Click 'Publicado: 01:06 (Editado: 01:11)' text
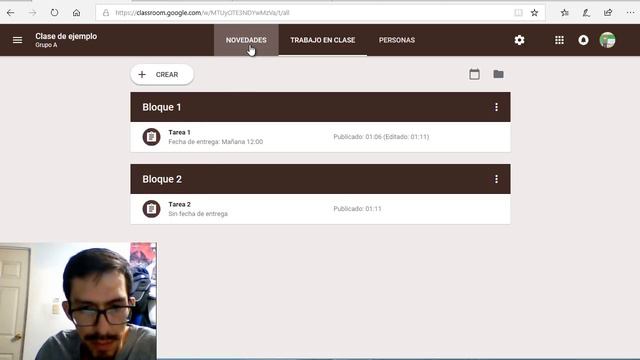640x360 pixels. (x=381, y=137)
